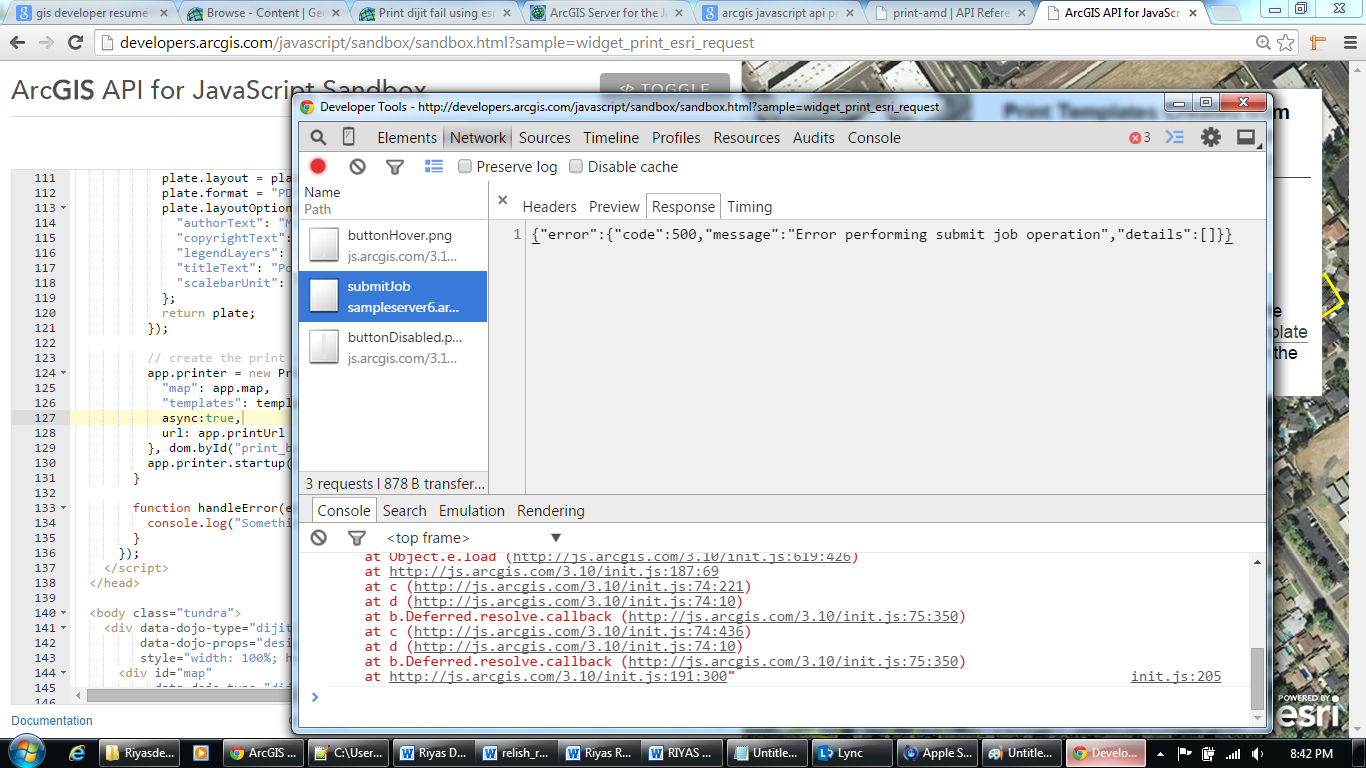Open the init.js:191:300 stack trace link
The height and width of the screenshot is (768, 1366).
(559, 677)
